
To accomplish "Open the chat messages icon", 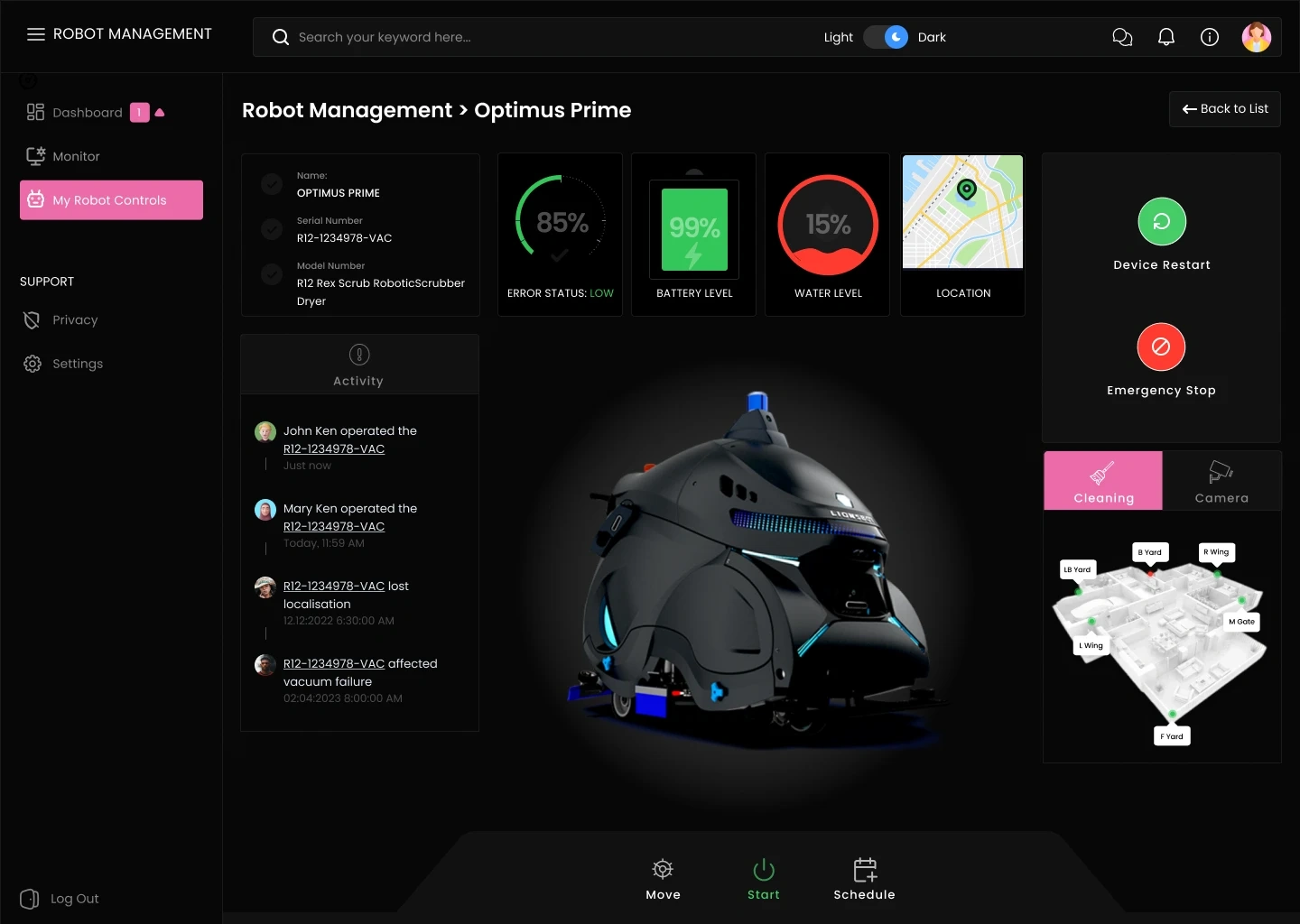I will tap(1122, 37).
